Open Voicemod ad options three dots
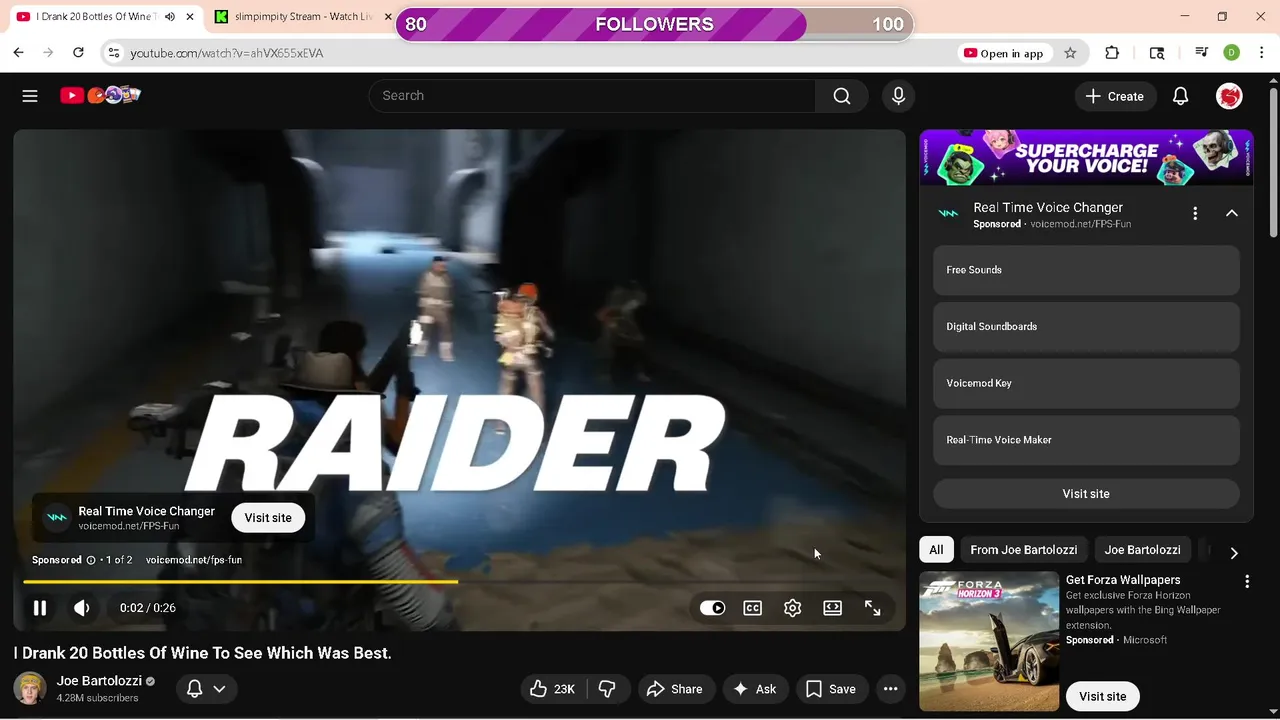Viewport: 1280px width, 720px height. 1195,213
